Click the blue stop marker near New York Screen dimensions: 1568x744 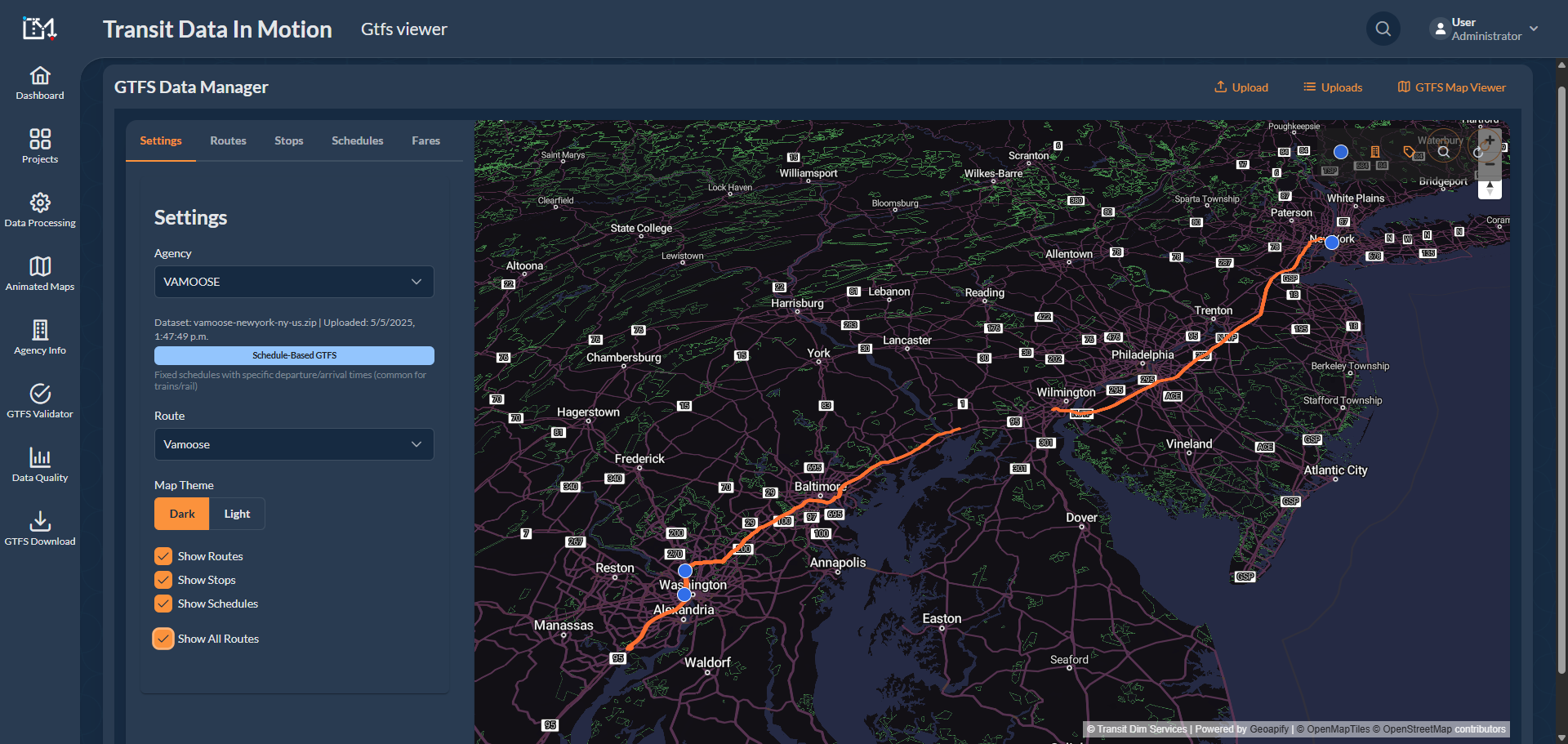(1332, 243)
